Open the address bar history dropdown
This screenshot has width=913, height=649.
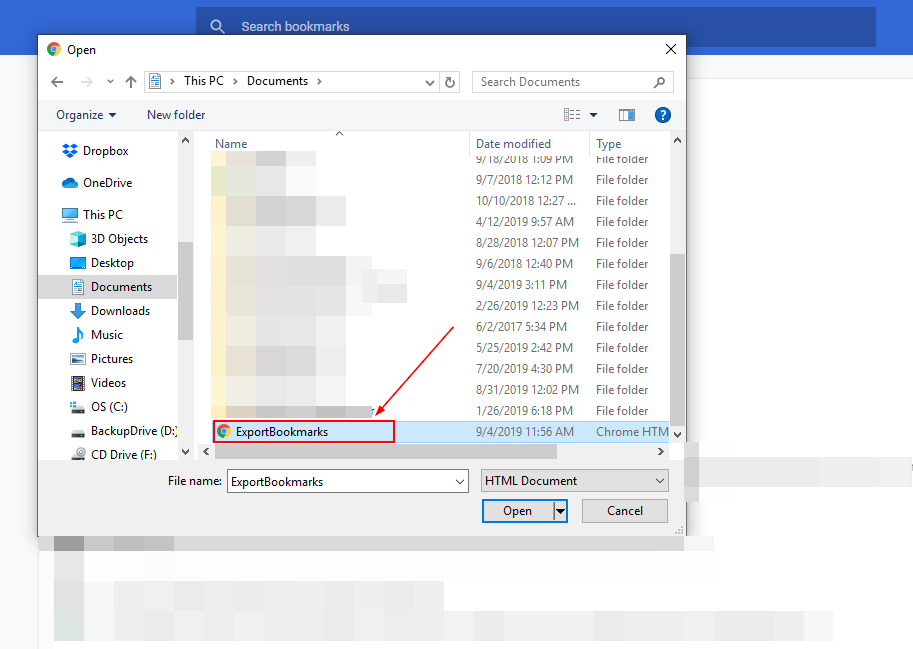(430, 83)
